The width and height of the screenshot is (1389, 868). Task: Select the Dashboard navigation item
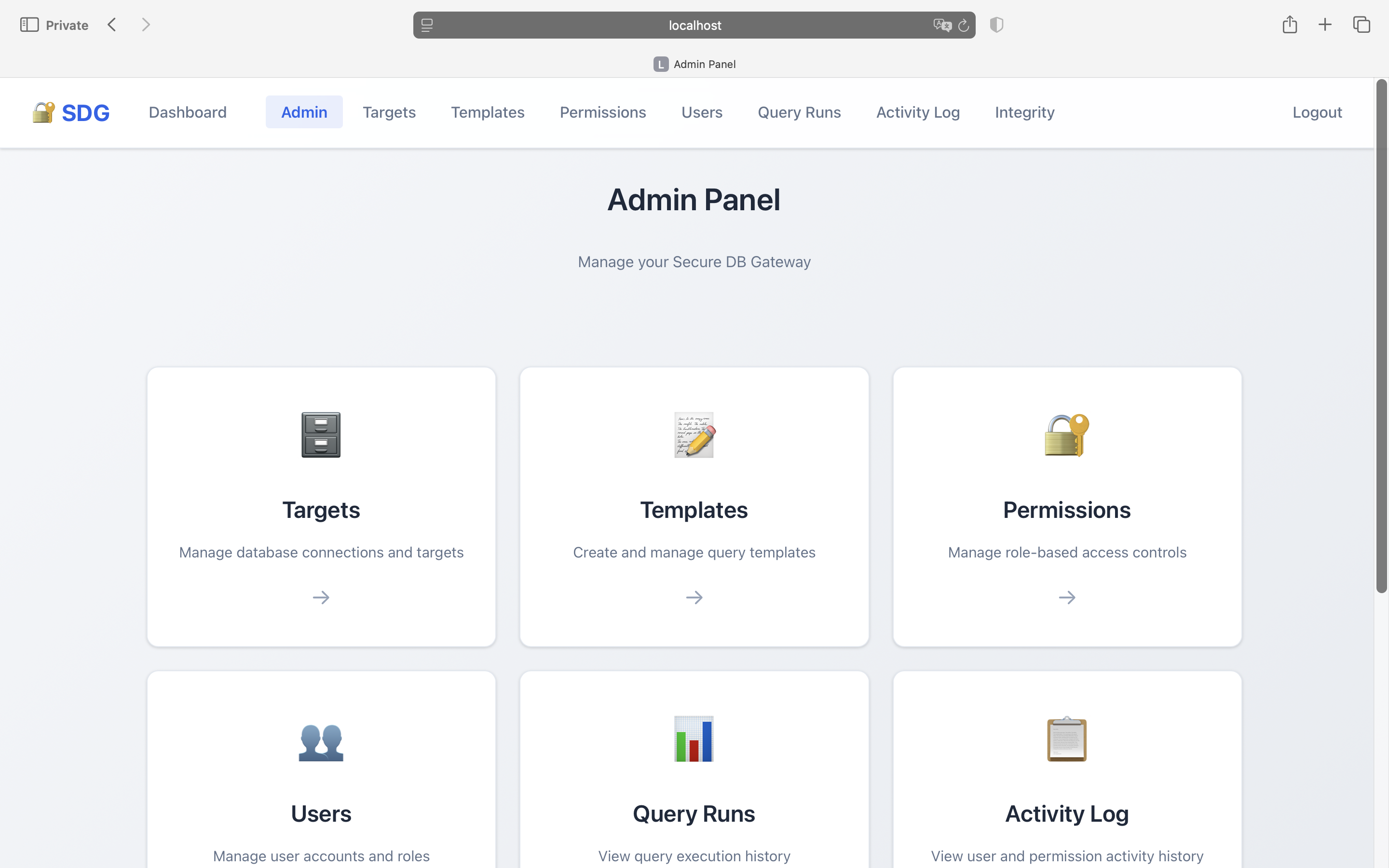pyautogui.click(x=188, y=112)
